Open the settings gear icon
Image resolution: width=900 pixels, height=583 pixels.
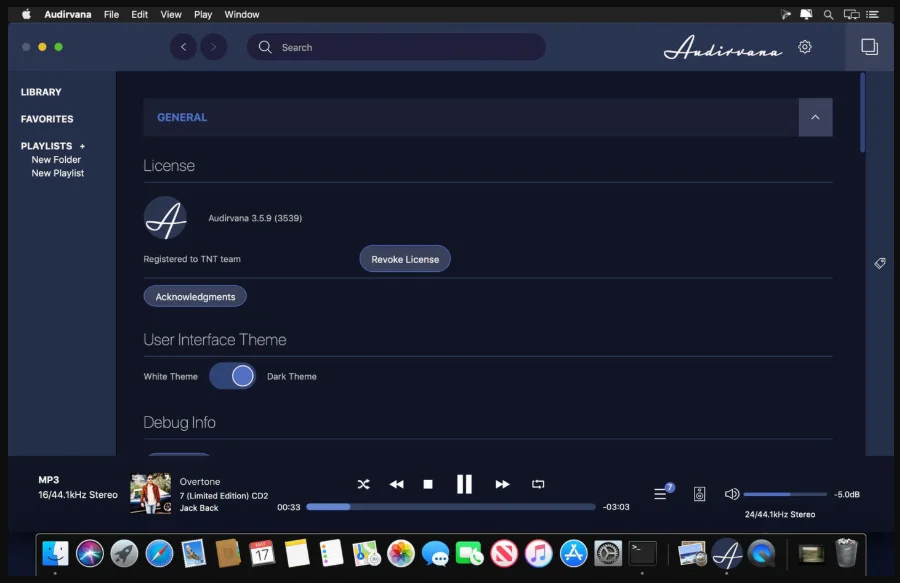(805, 47)
